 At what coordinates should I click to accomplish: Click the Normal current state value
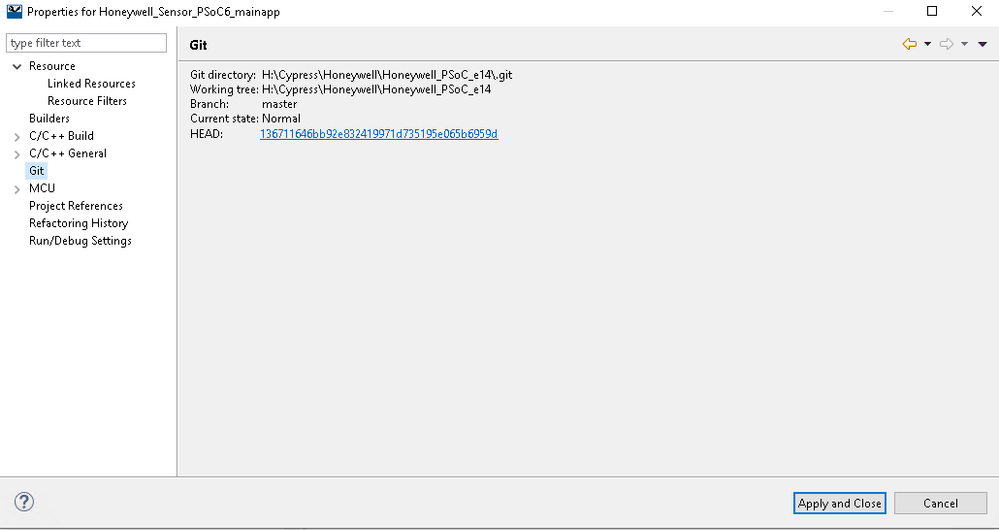click(x=281, y=118)
